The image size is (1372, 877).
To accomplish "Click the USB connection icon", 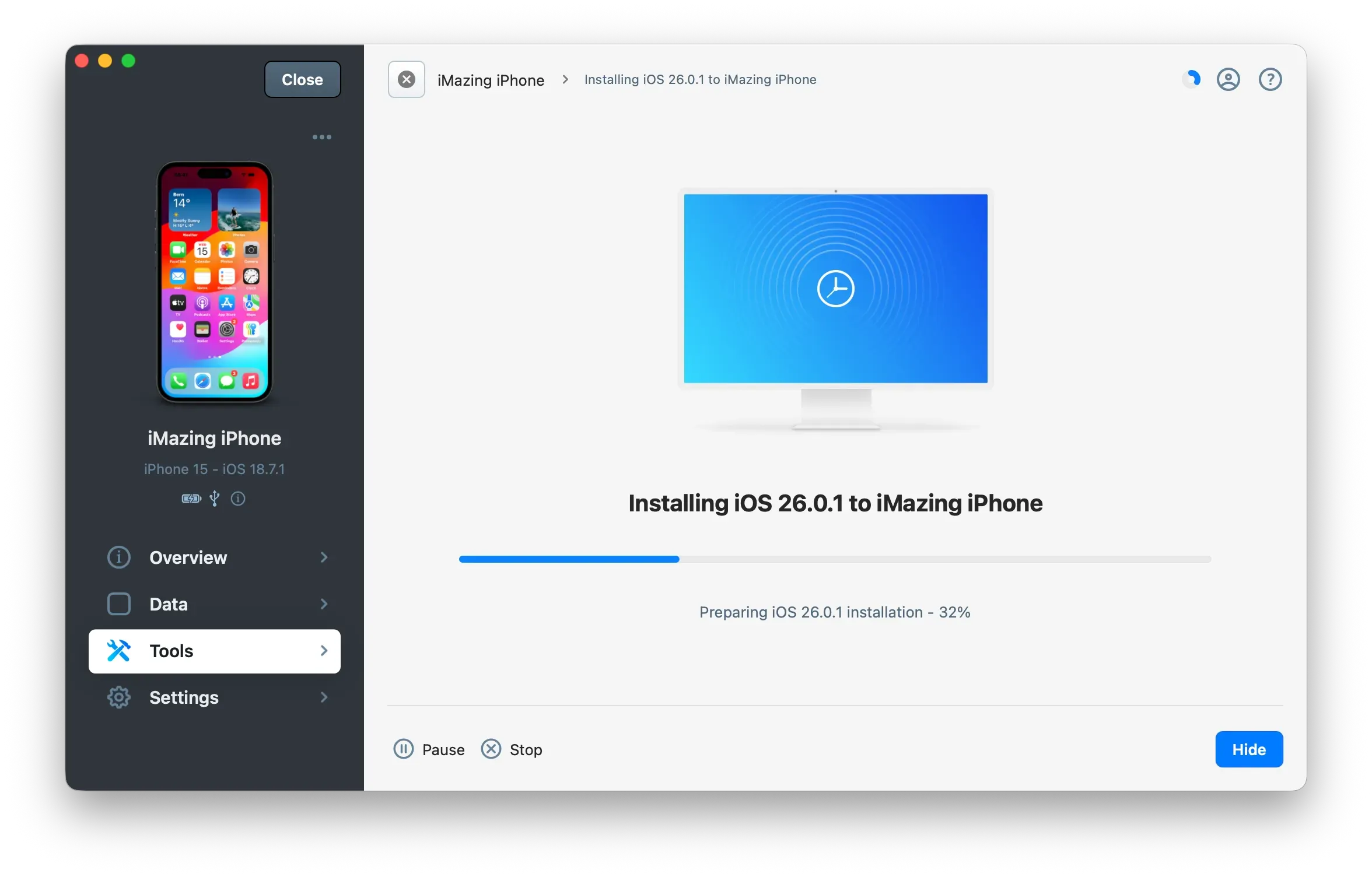I will [x=214, y=499].
